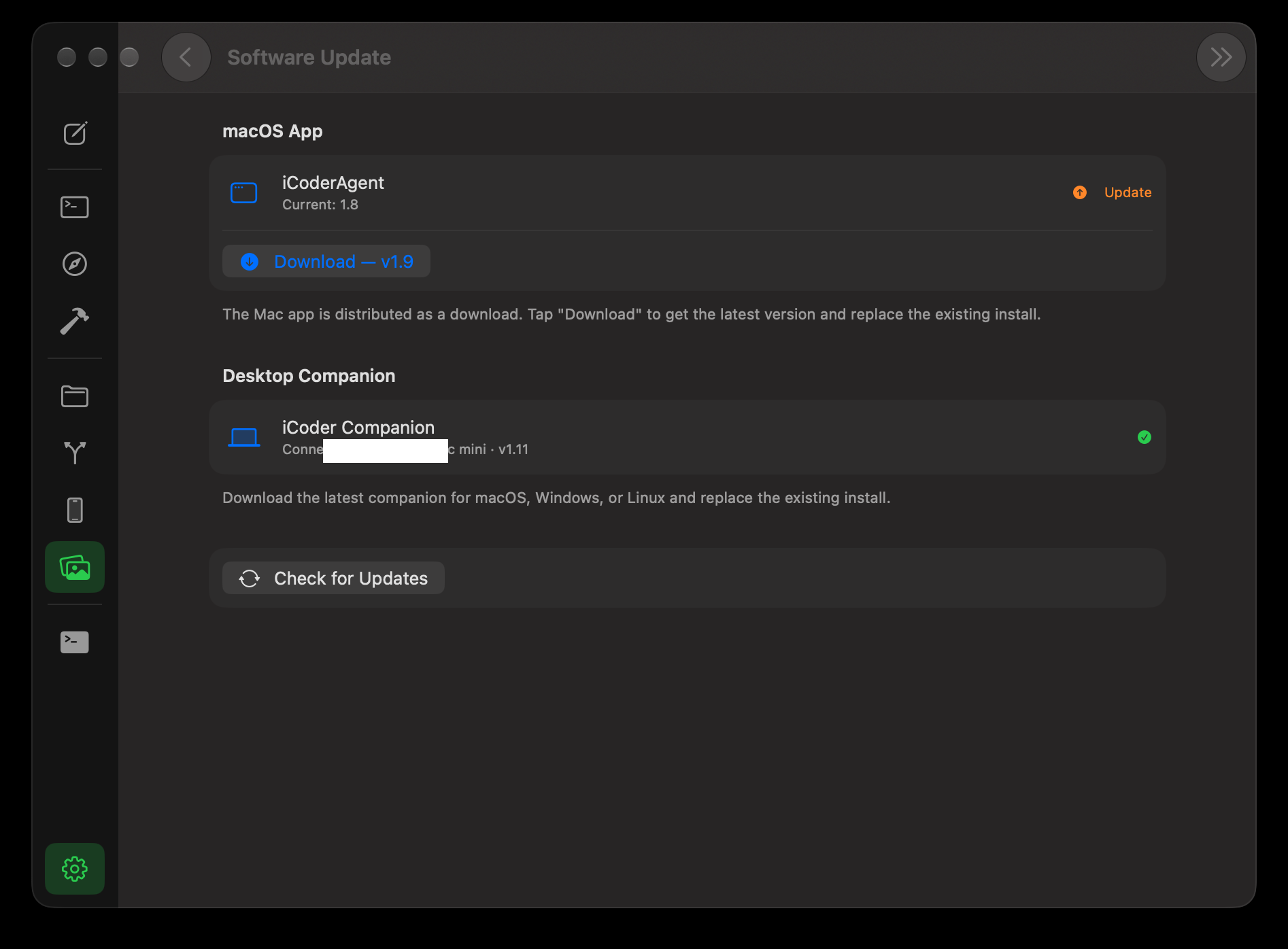The height and width of the screenshot is (949, 1288).
Task: Click the 'Desktop Companion' section heading
Action: click(x=309, y=376)
